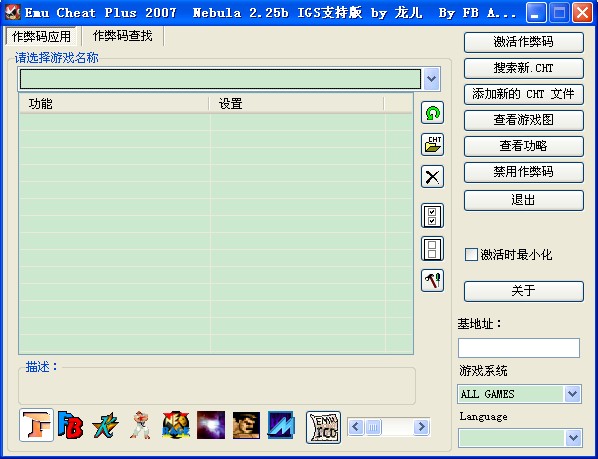Image resolution: width=598 pixels, height=459 pixels.
Task: Open the ALL GAMES system dropdown
Action: coord(572,394)
